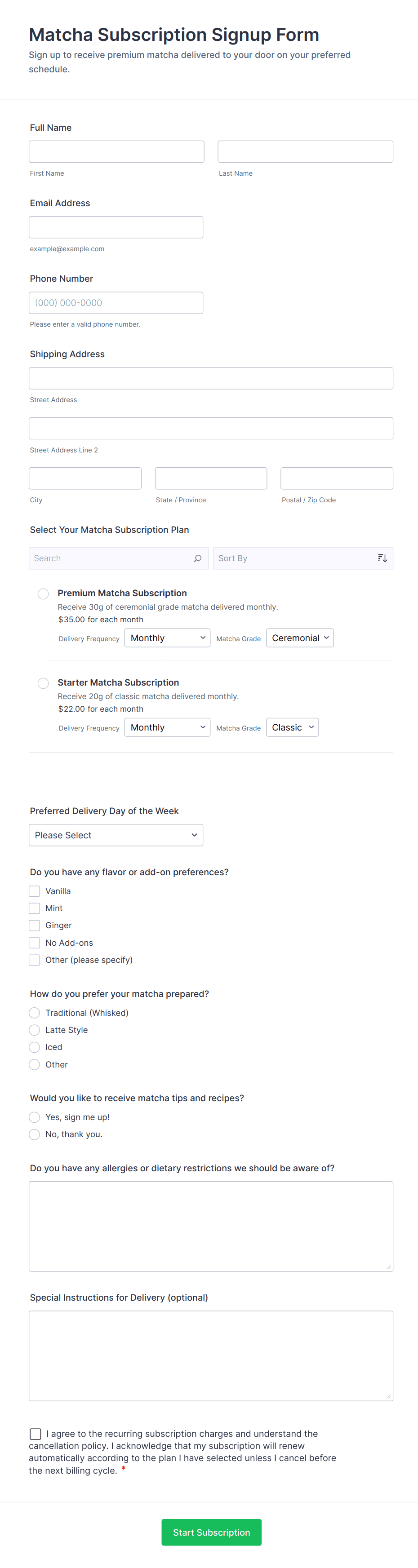Open Premium plan Delivery Frequency dropdown
The height and width of the screenshot is (1568, 418).
pos(167,638)
